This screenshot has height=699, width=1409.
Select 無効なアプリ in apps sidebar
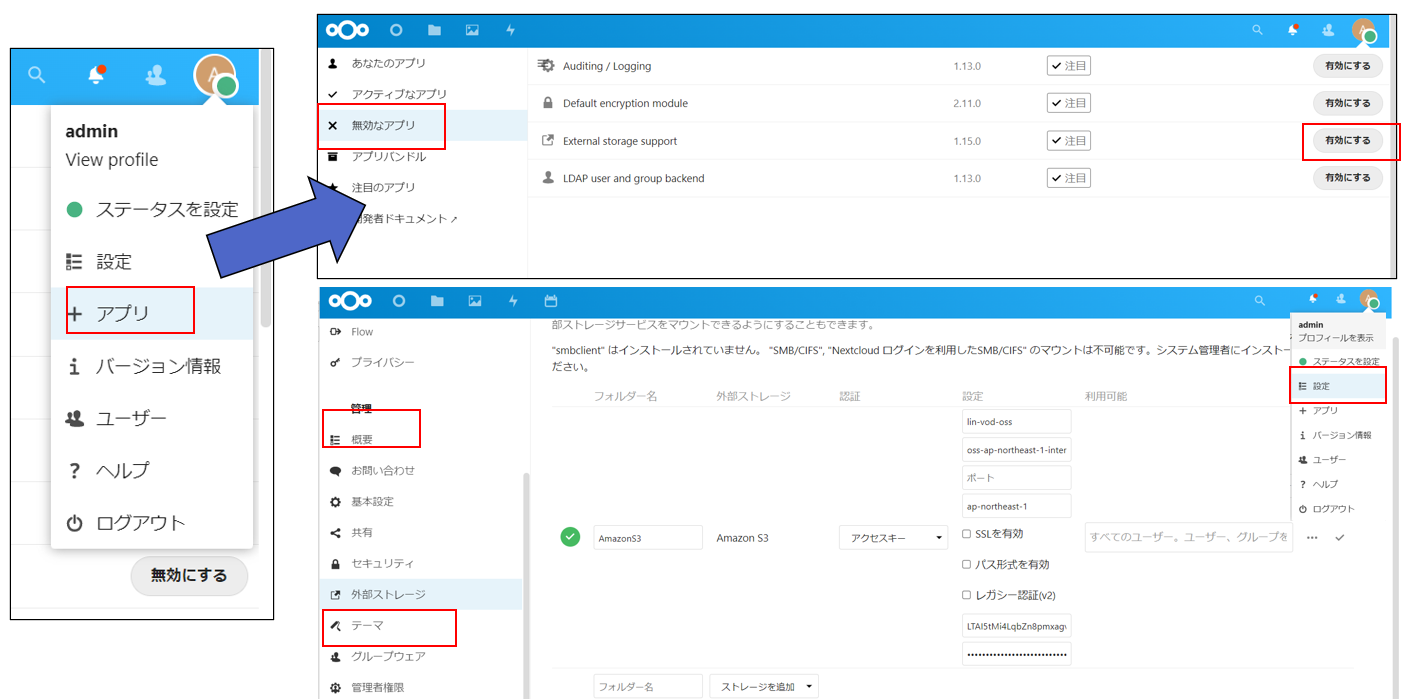tap(383, 126)
